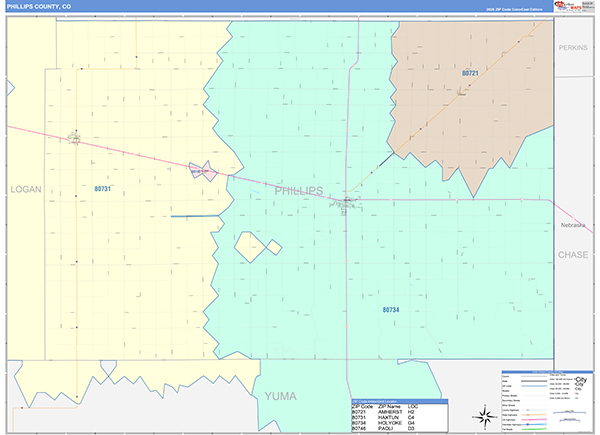The height and width of the screenshot is (435, 600).
Task: Click the Holyoke town street cluster symbol
Action: (x=345, y=204)
